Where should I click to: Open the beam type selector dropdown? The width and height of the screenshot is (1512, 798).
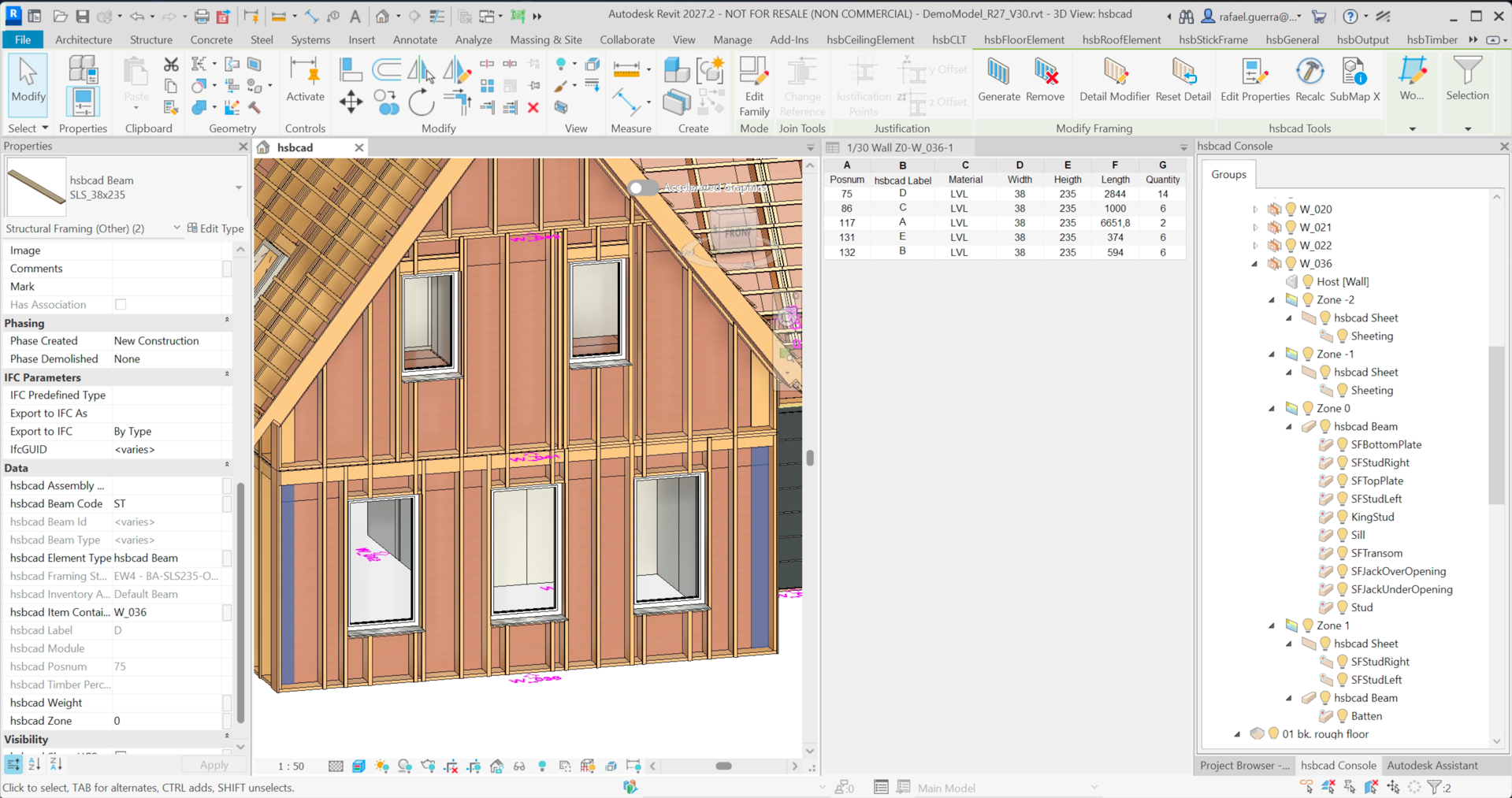238,187
